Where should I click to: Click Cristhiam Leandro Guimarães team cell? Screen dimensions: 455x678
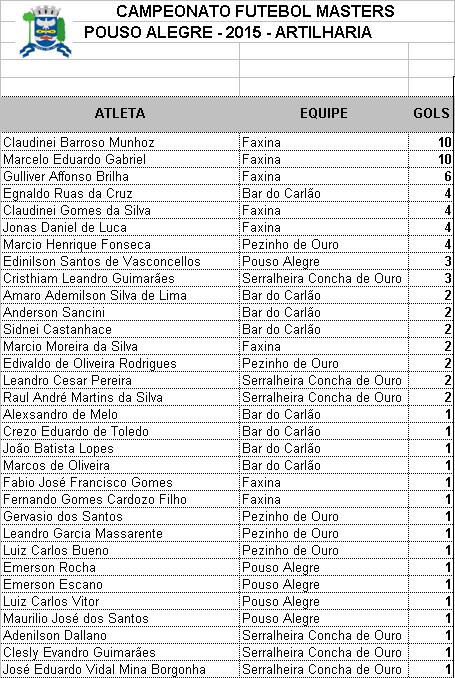tap(324, 278)
